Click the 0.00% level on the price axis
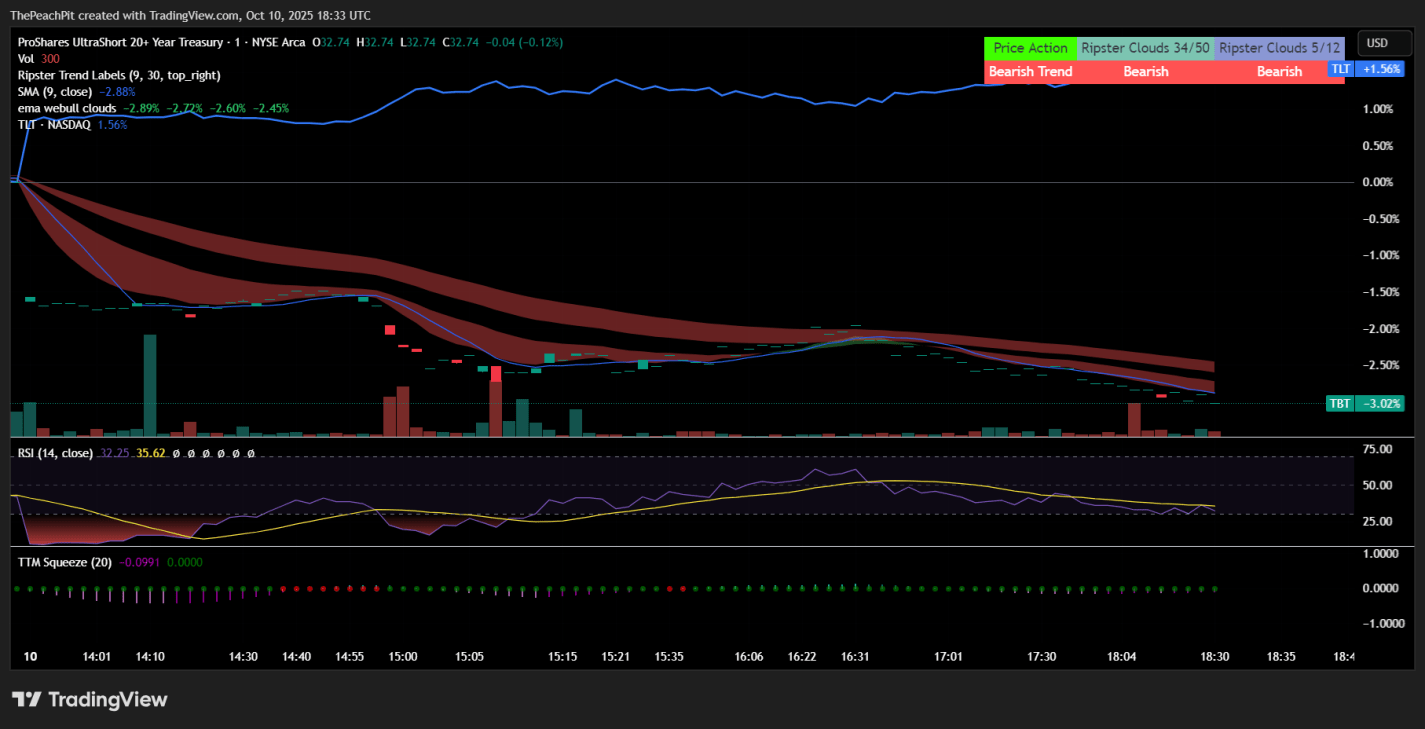1425x729 pixels. coord(1377,182)
